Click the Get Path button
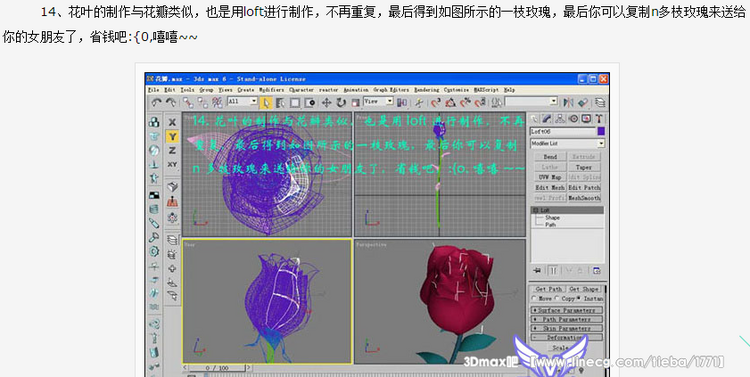The height and width of the screenshot is (377, 750). coord(549,289)
